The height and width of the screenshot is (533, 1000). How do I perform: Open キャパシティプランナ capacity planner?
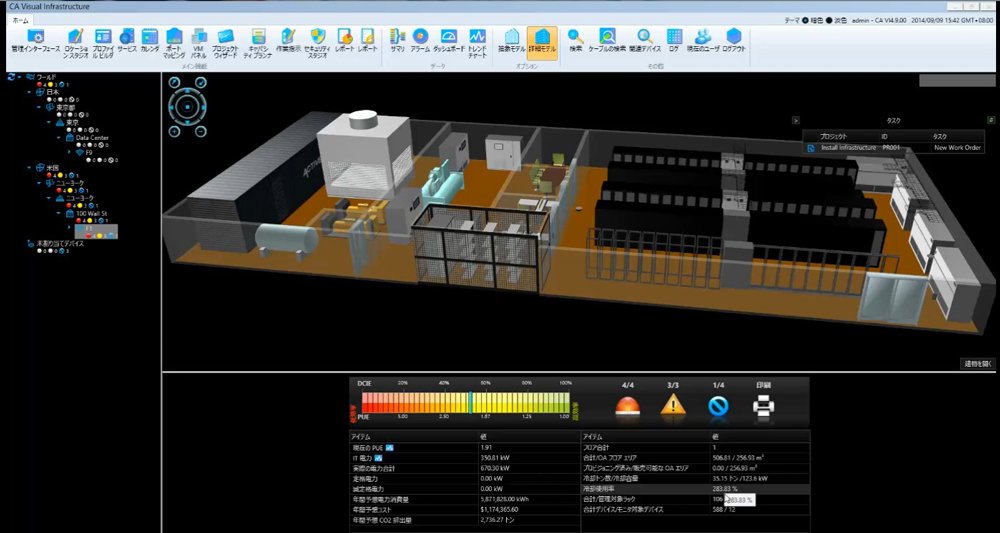click(x=258, y=43)
